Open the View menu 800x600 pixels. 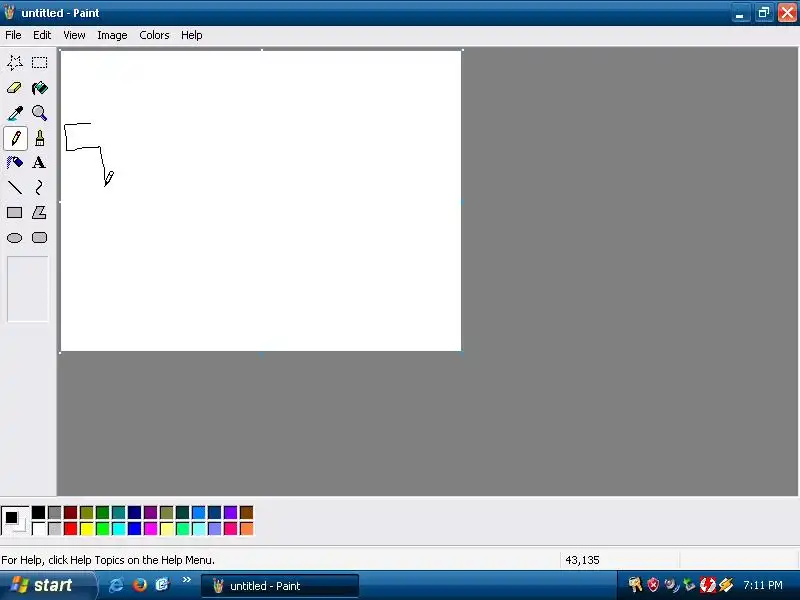click(x=74, y=35)
